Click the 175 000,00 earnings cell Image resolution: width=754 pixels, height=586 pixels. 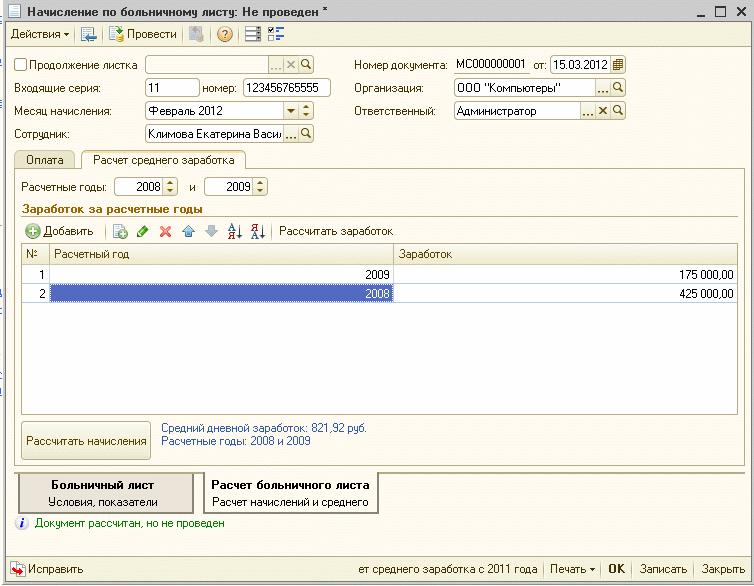coord(566,274)
